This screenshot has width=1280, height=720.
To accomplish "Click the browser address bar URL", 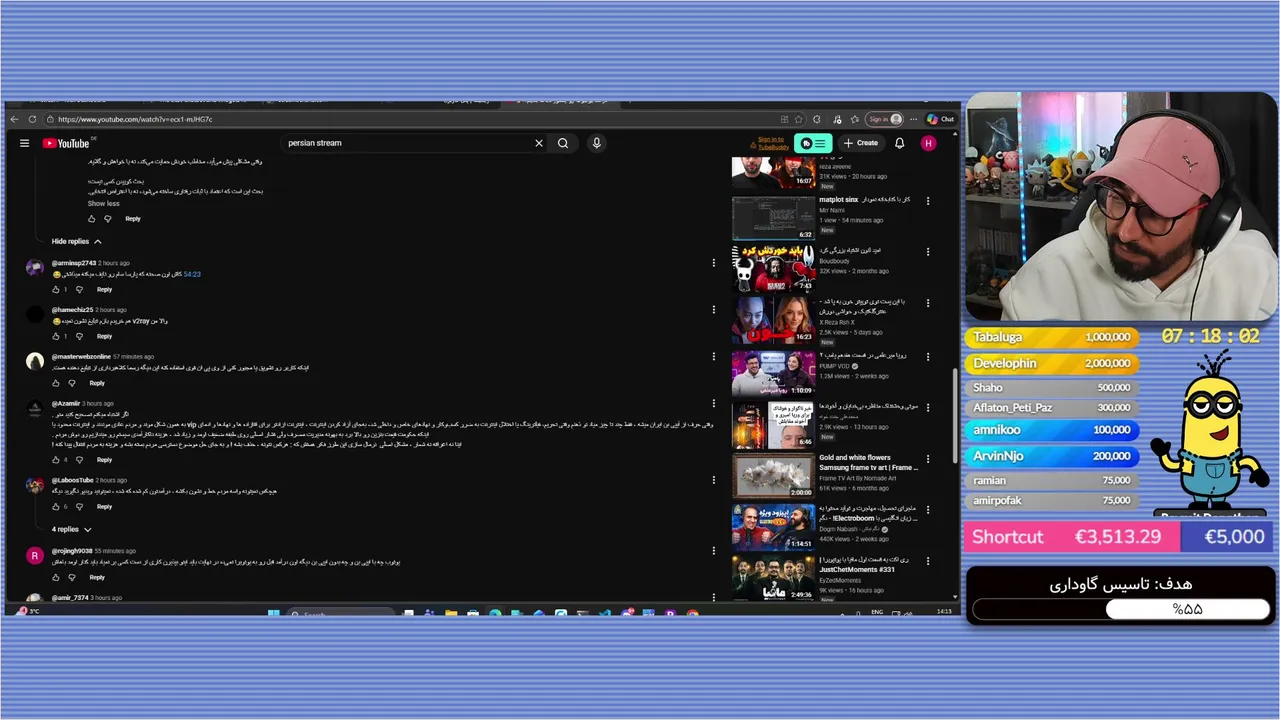I will coord(135,119).
